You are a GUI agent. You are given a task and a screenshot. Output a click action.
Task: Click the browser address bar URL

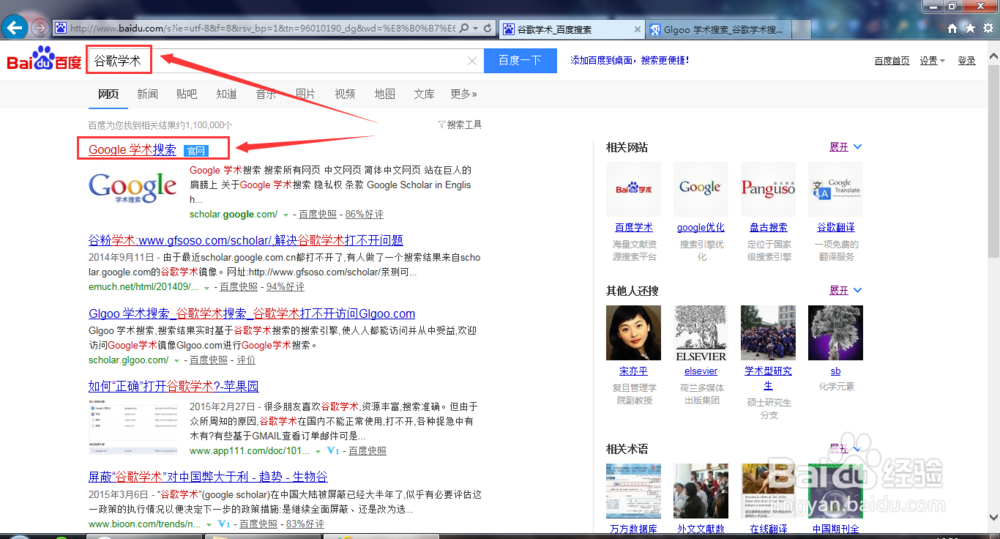[x=261, y=28]
